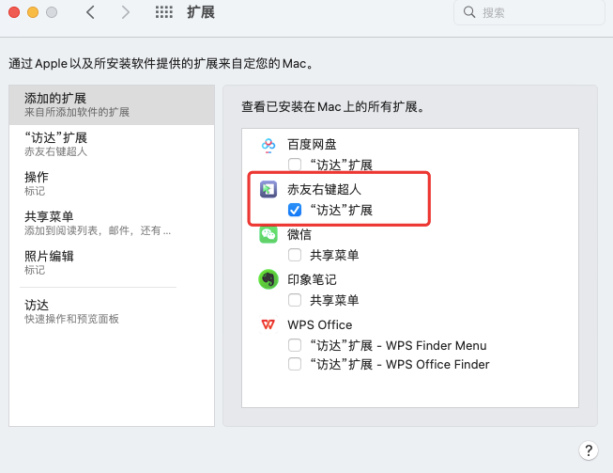Viewport: 613px width, 473px height.
Task: Click the Baidu Netdisk app icon
Action: 268,146
